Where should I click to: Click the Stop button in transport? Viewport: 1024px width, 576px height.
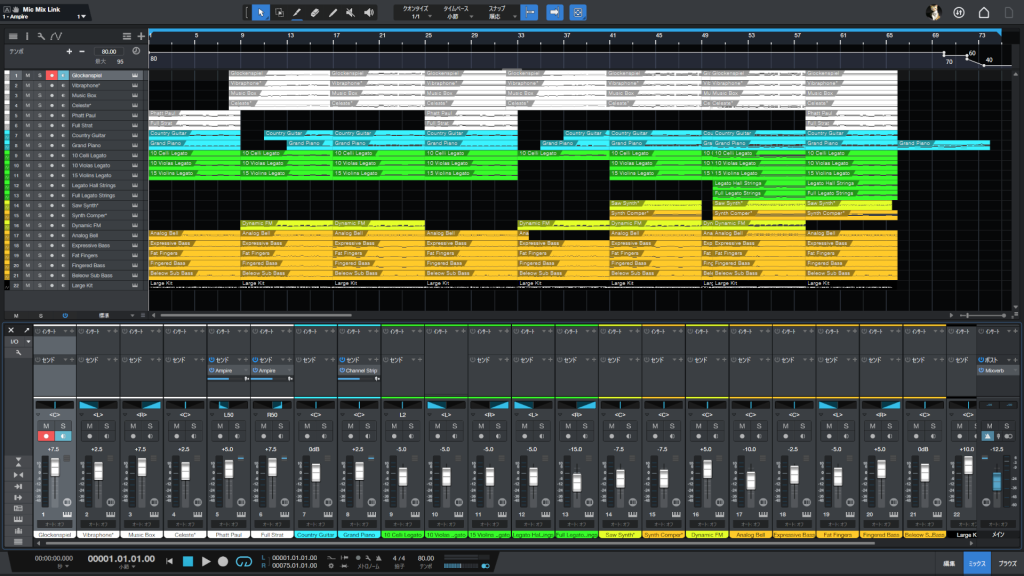coord(187,561)
